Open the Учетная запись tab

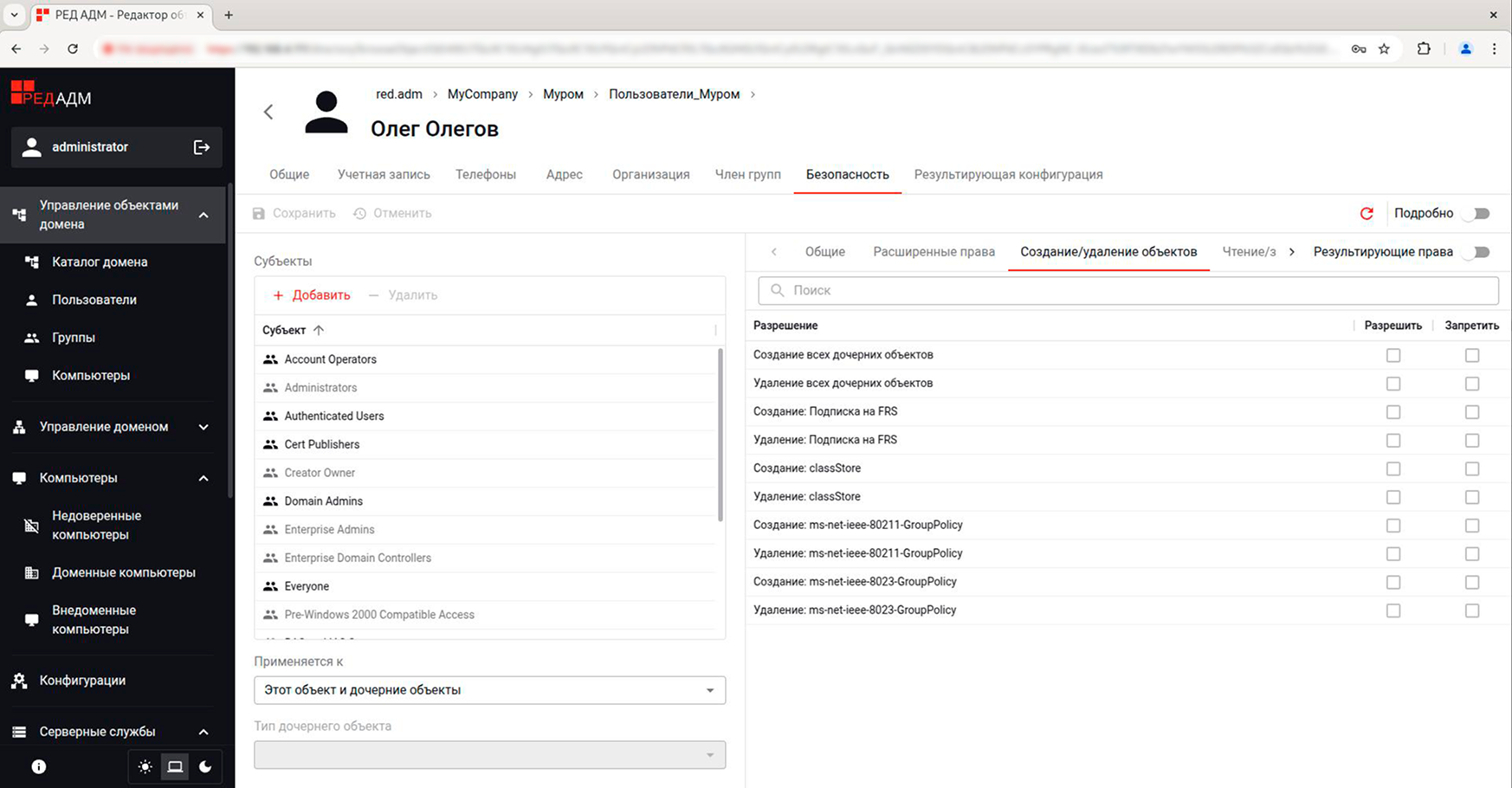pyautogui.click(x=384, y=174)
